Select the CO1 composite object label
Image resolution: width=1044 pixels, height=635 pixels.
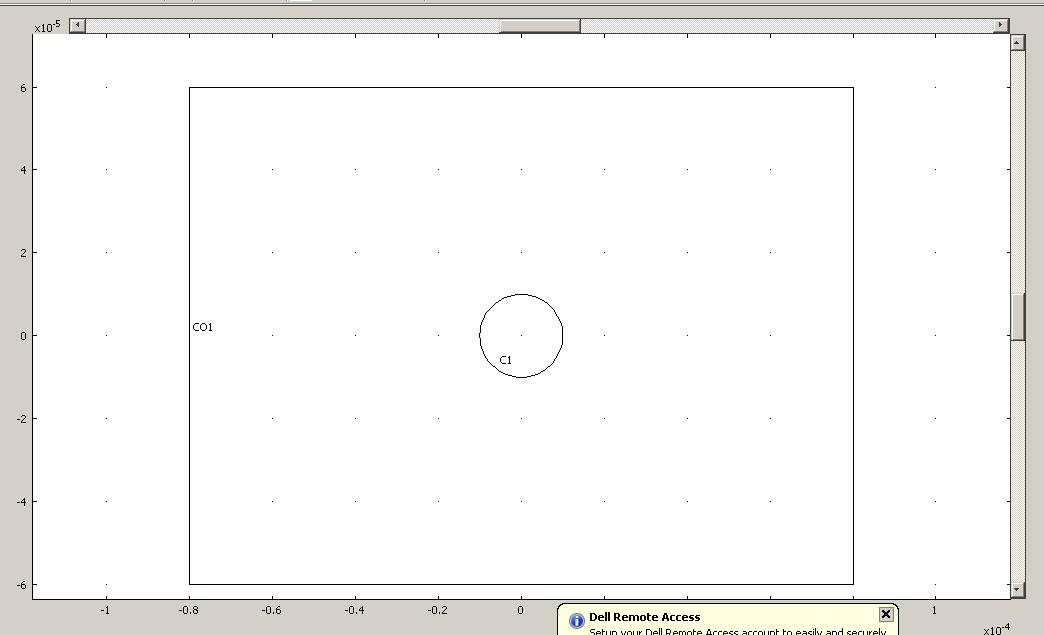tap(203, 328)
